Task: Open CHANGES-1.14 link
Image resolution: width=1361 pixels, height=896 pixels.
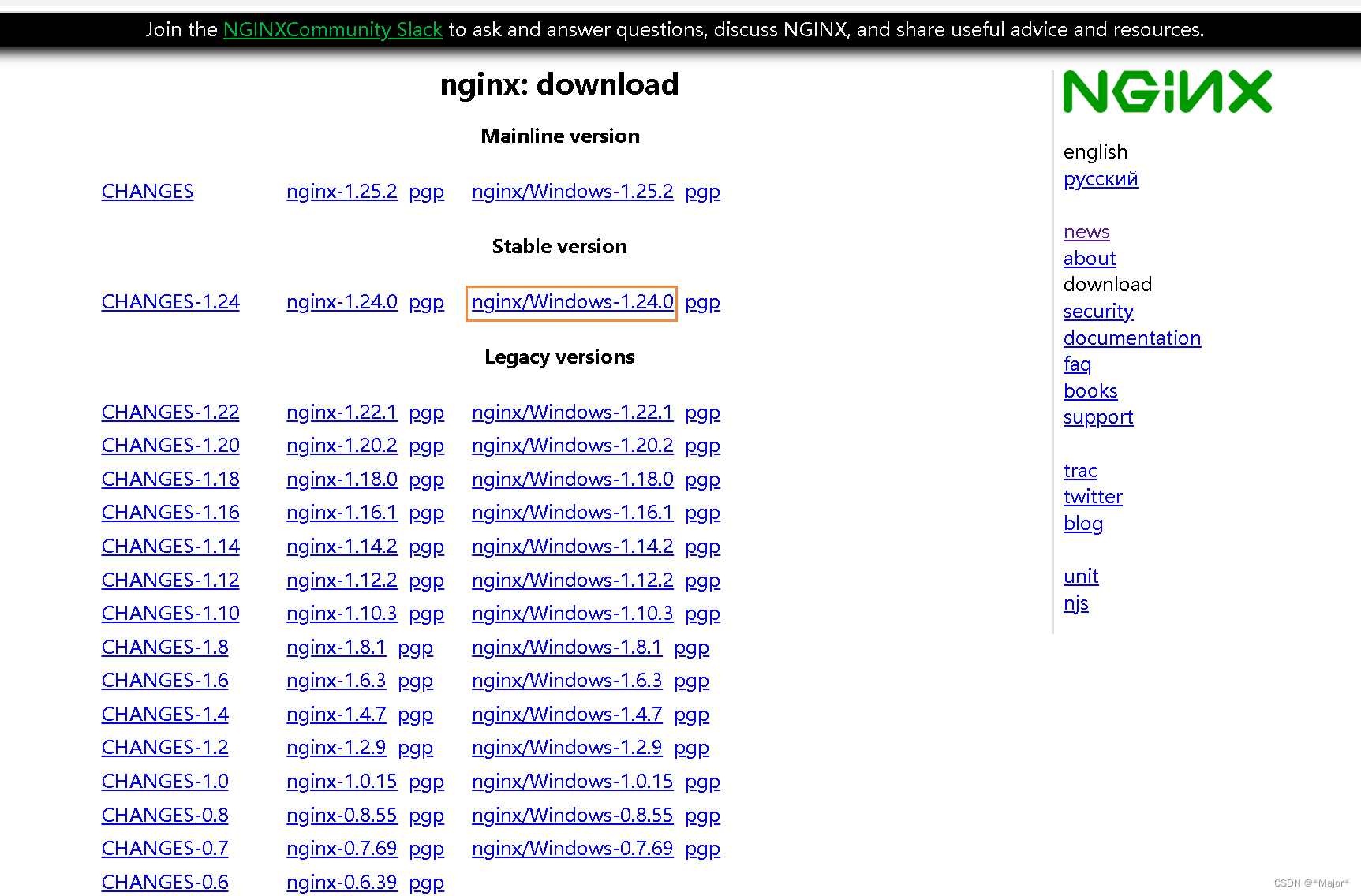Action: click(170, 547)
